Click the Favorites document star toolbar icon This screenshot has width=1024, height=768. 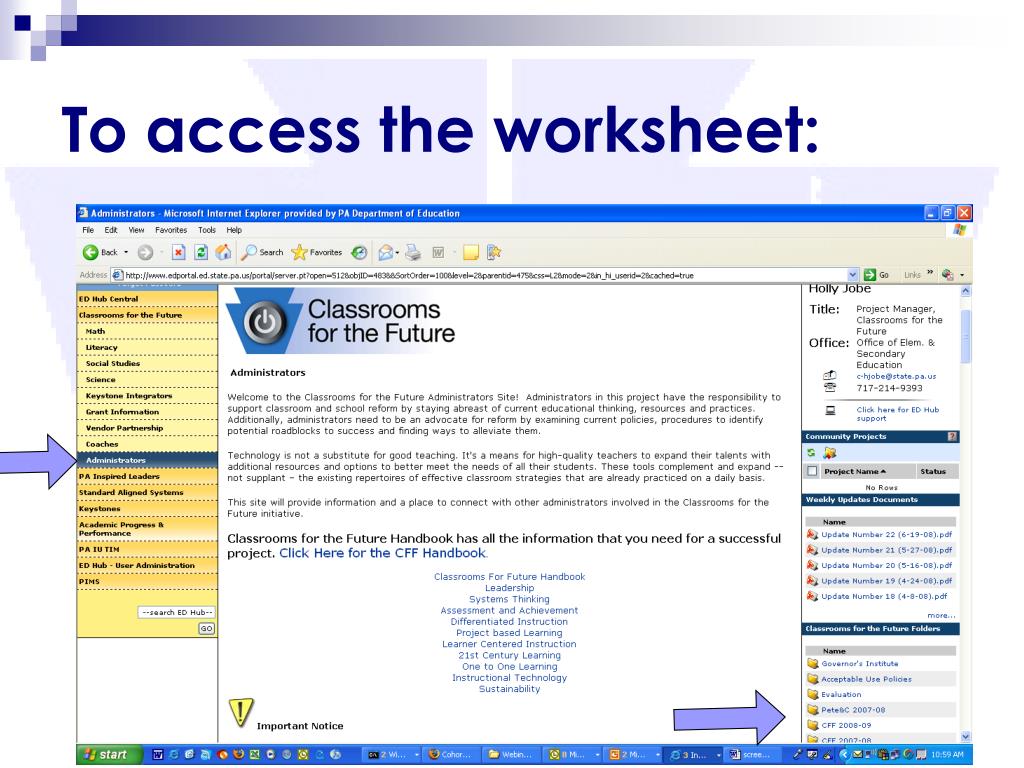click(x=494, y=252)
